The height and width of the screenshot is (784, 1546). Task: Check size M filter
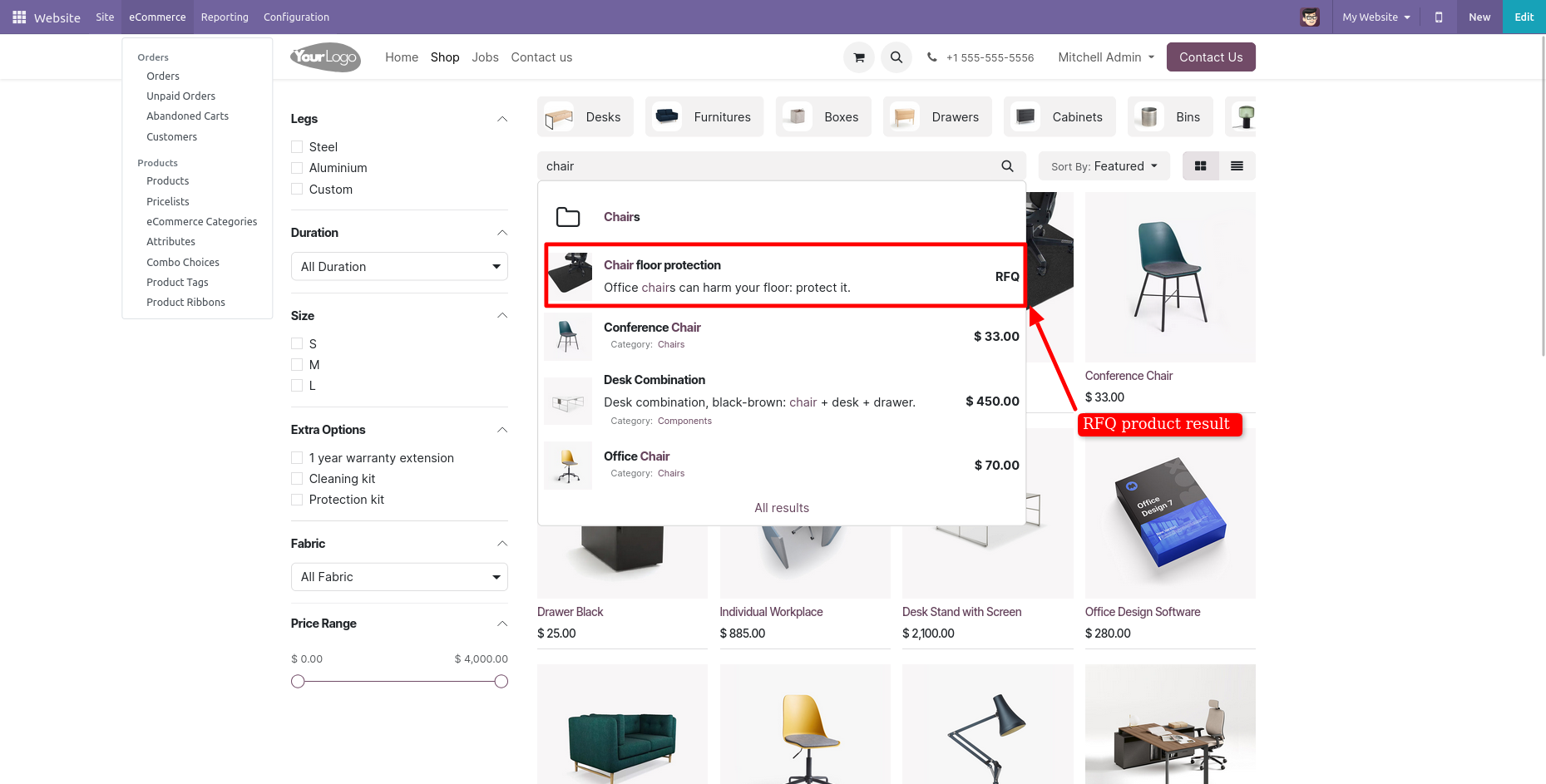[297, 365]
